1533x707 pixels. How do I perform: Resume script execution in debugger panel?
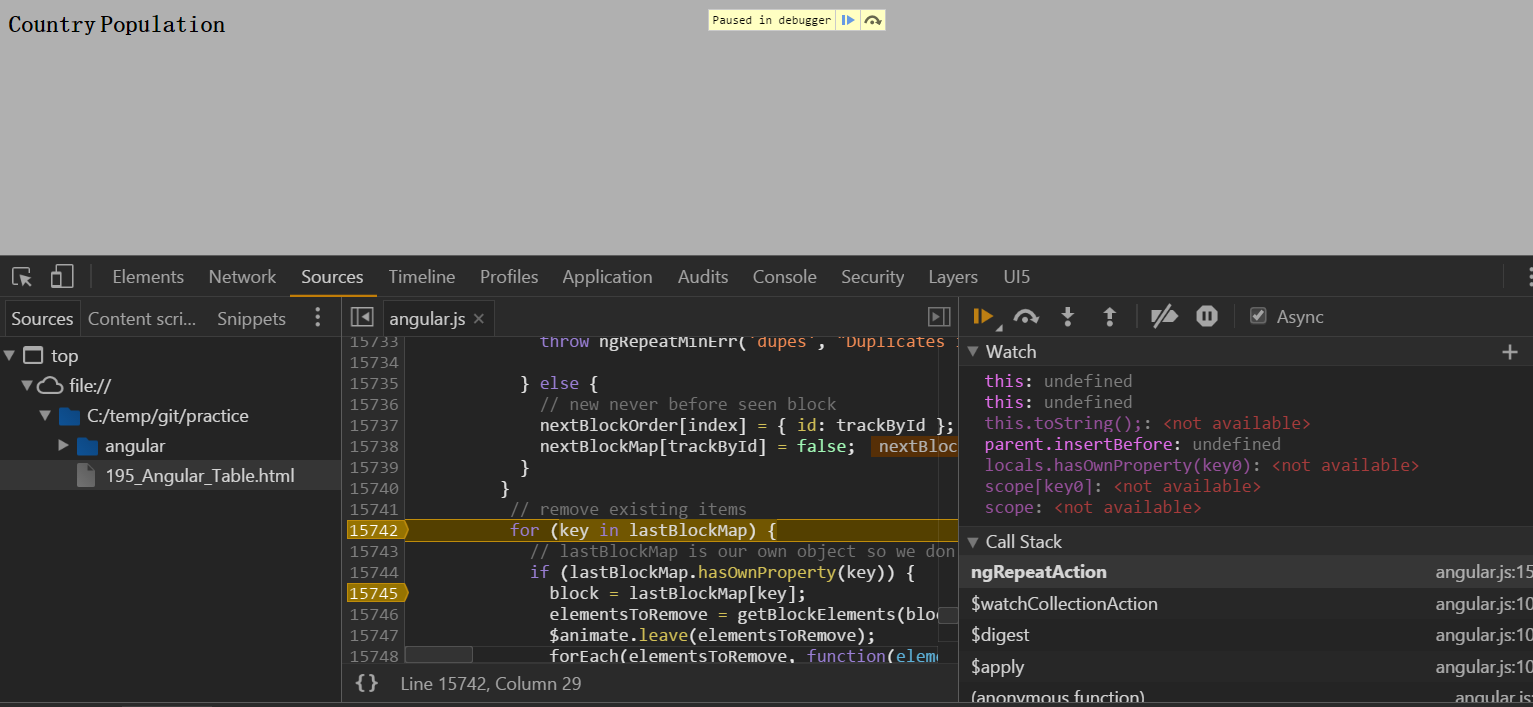click(x=983, y=317)
